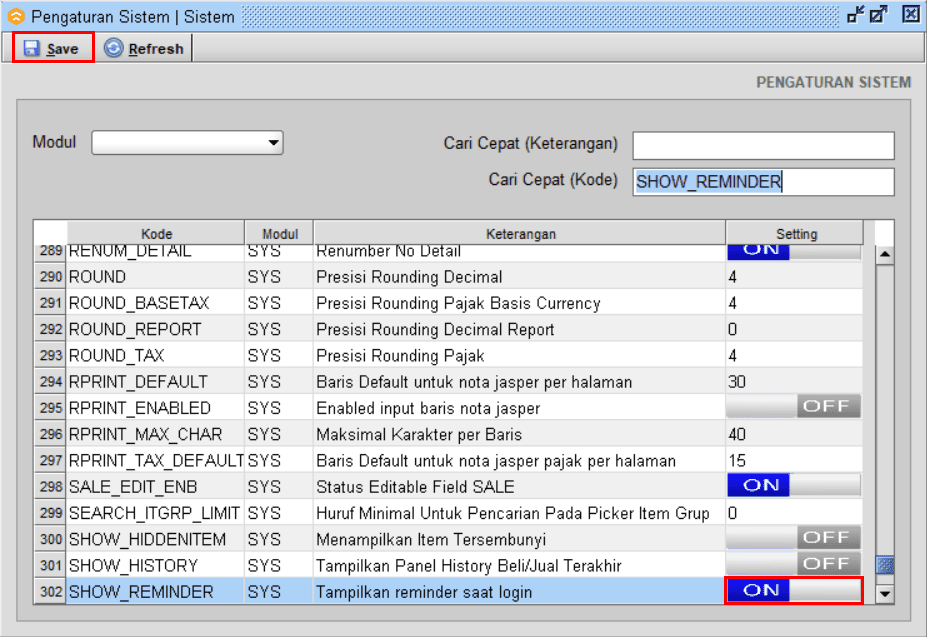This screenshot has width=927, height=637.
Task: Click 'Menampilkan Item Tersembunyi' description
Action: coord(520,539)
